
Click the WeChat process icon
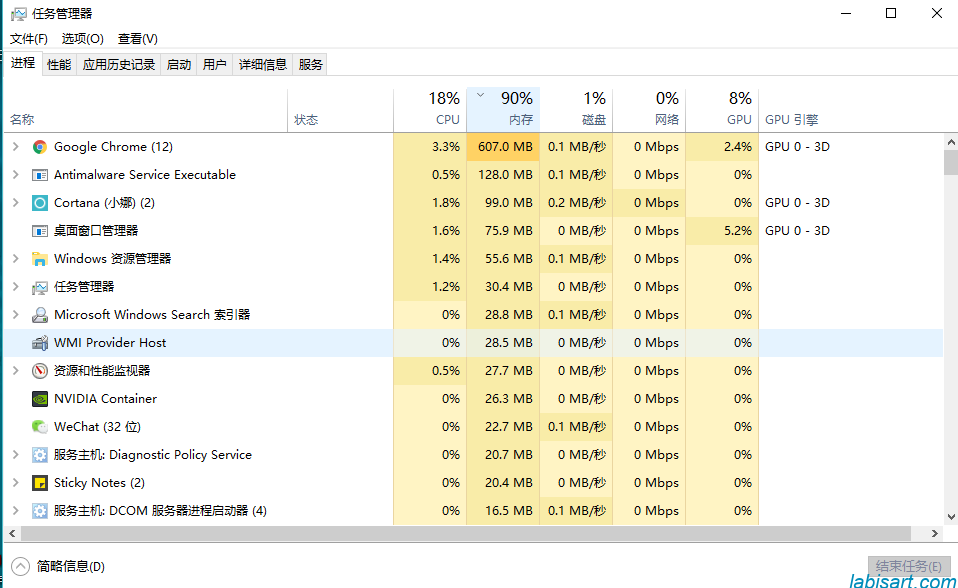point(40,427)
